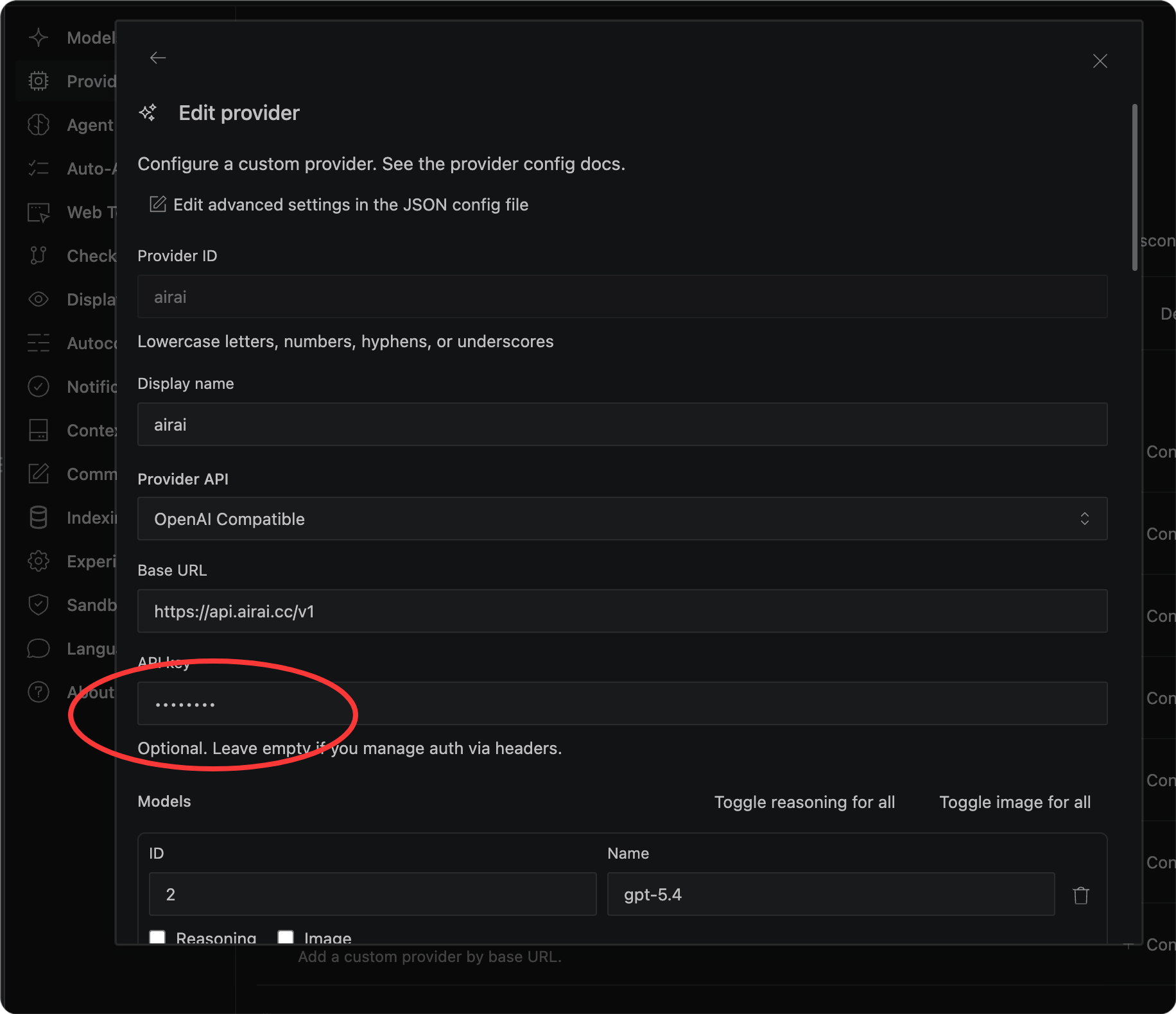Viewport: 1176px width, 1014px height.
Task: Enable Reasoning checkbox for gpt-5.4 model
Action: (x=157, y=937)
